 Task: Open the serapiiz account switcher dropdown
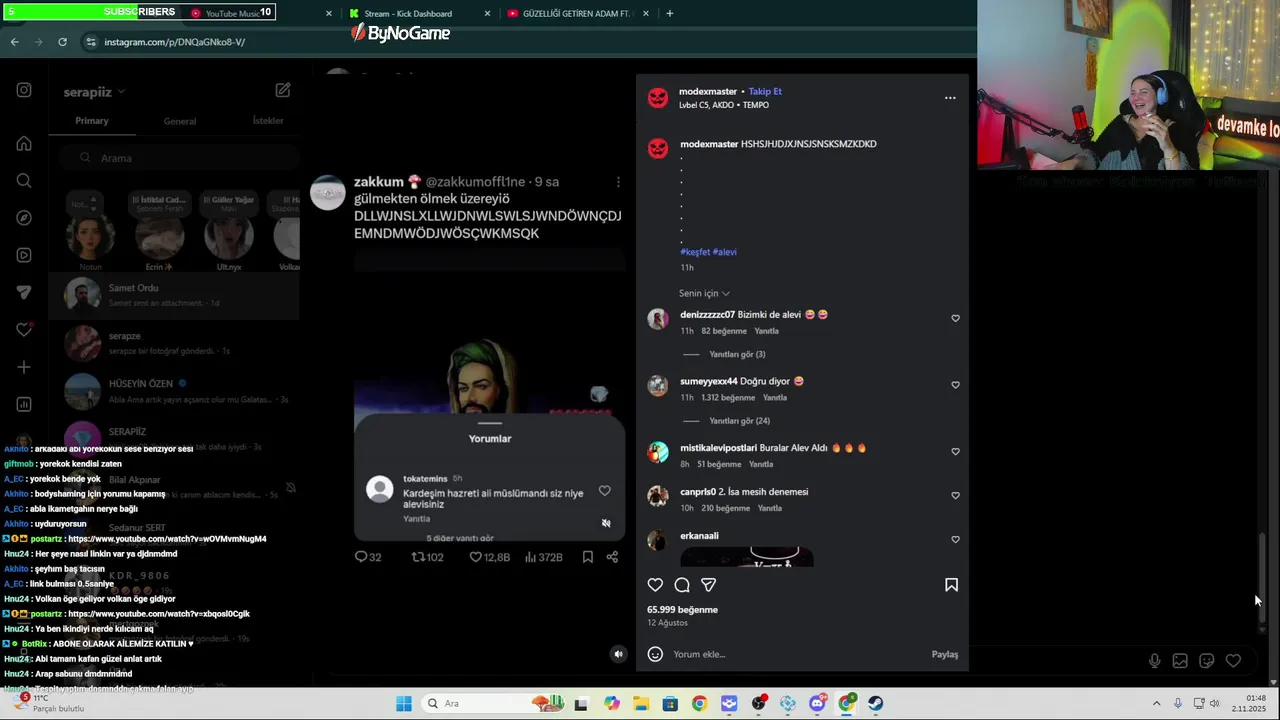[94, 92]
